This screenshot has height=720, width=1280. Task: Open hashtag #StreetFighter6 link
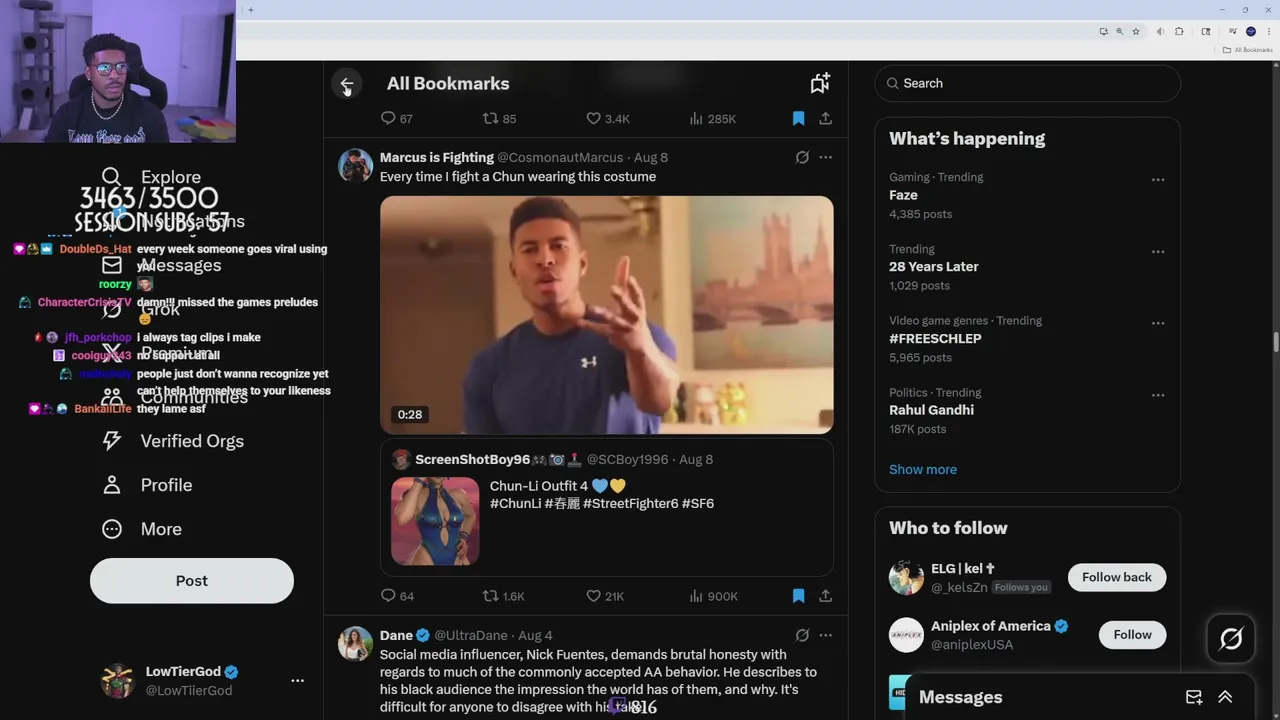click(x=630, y=503)
